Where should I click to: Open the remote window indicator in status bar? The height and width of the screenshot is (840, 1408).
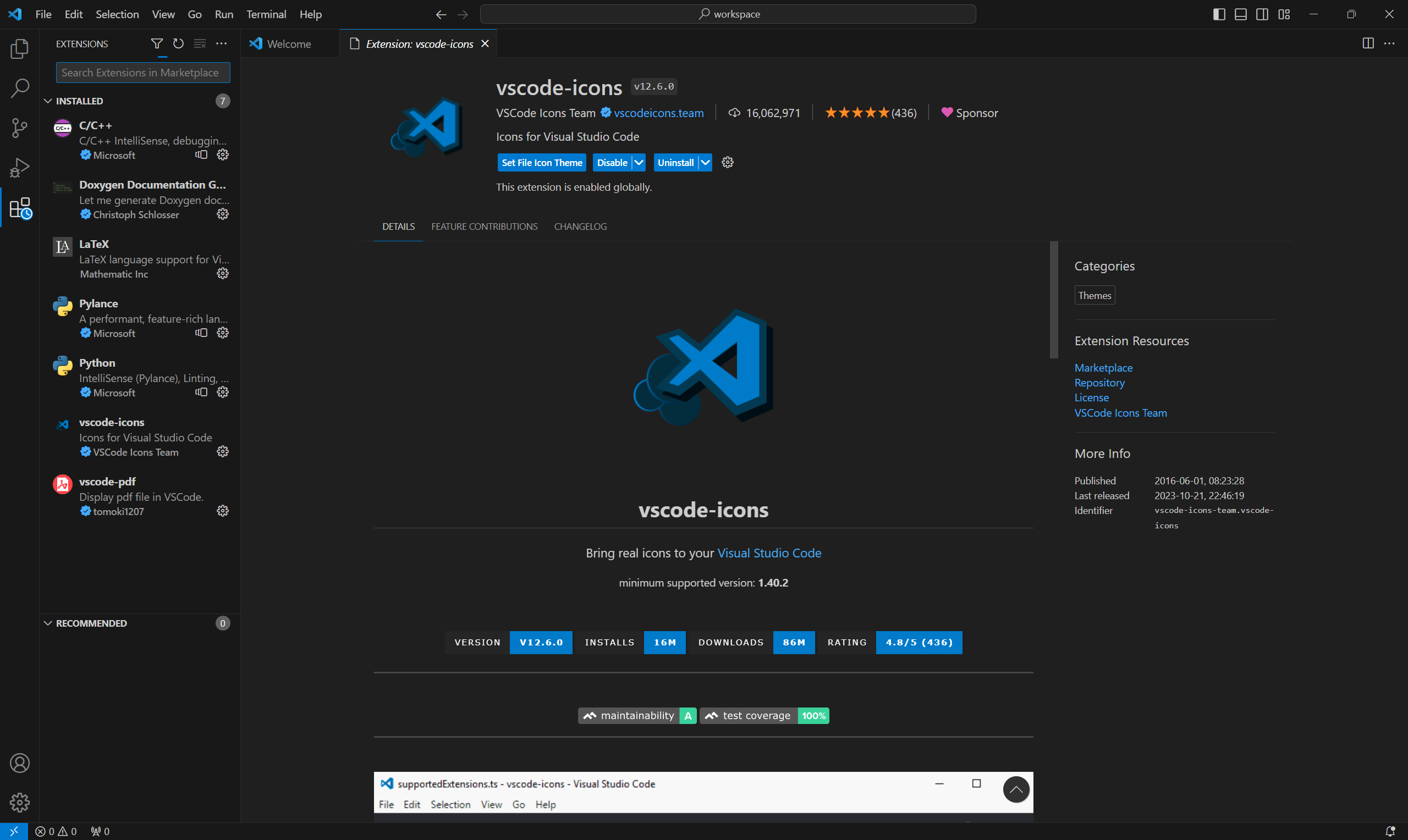(14, 831)
